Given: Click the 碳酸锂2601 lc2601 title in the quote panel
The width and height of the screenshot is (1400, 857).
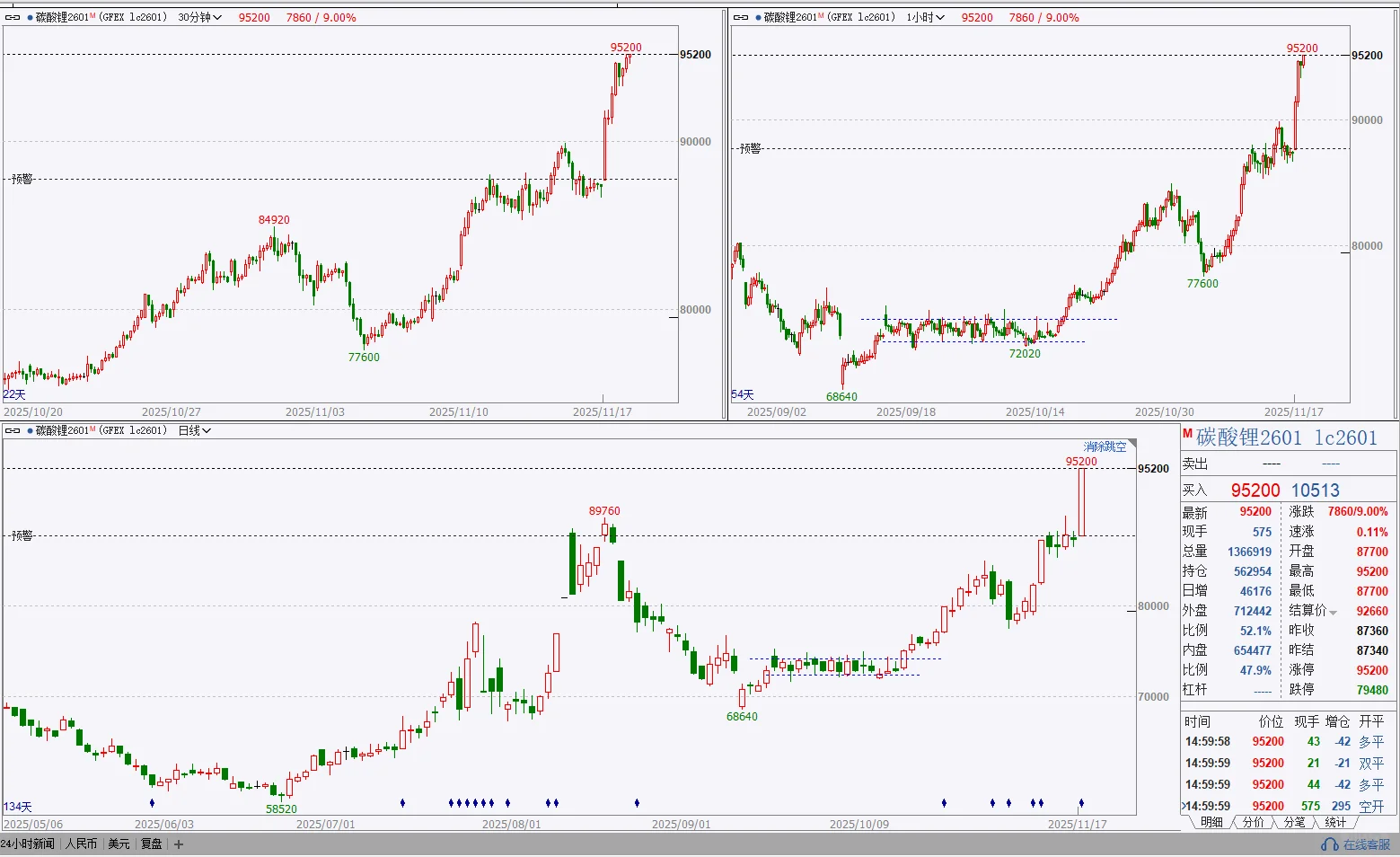Looking at the screenshot, I should 1287,437.
